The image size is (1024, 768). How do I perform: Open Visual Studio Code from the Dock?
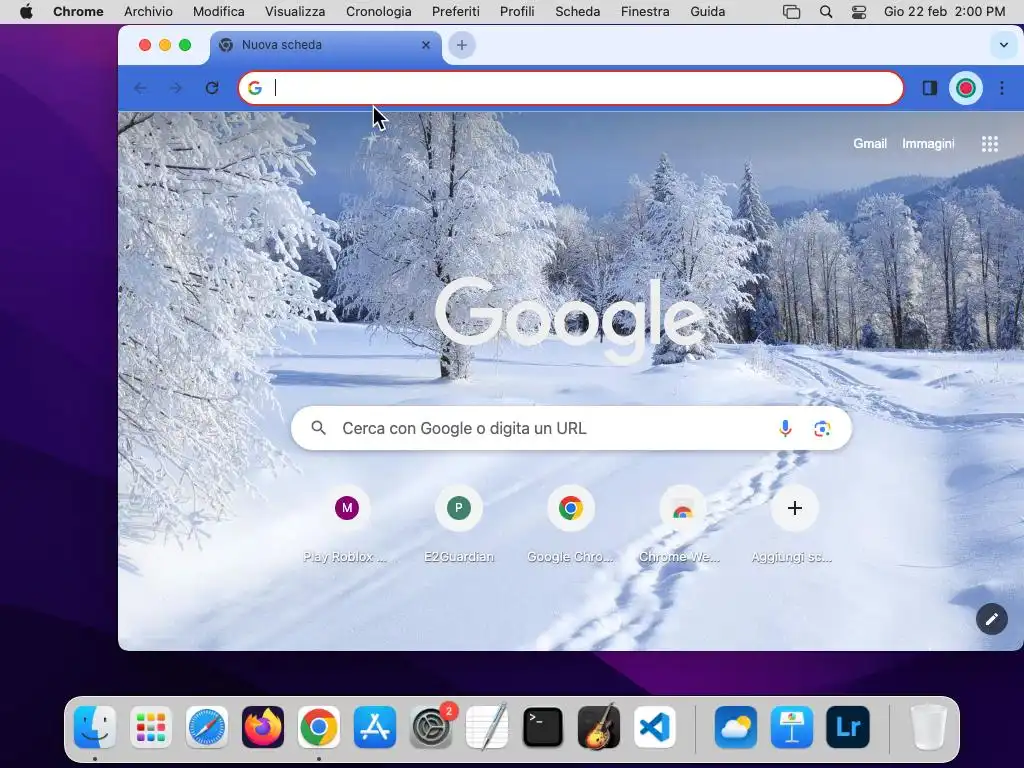coord(655,727)
